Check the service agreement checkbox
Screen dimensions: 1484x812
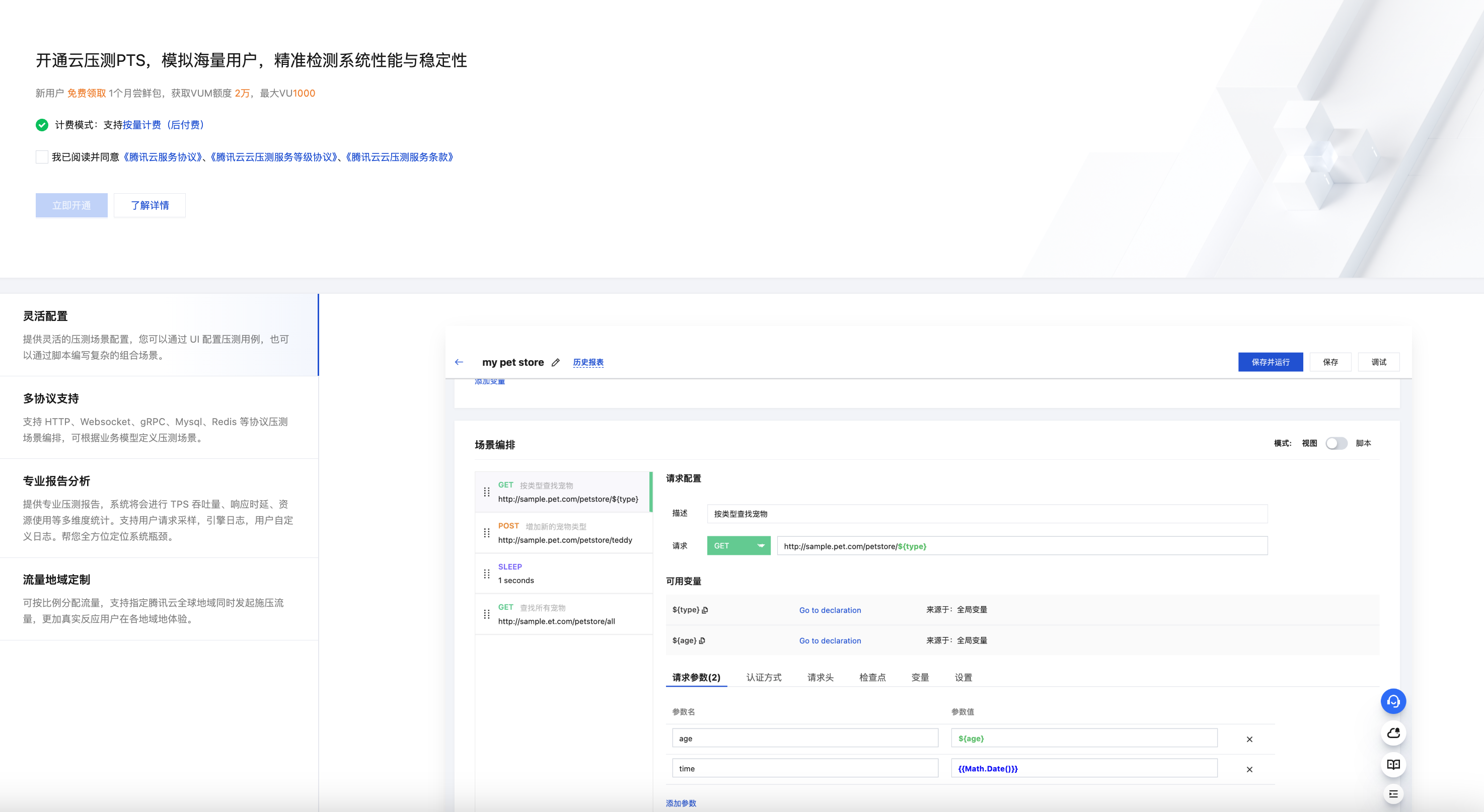41,157
